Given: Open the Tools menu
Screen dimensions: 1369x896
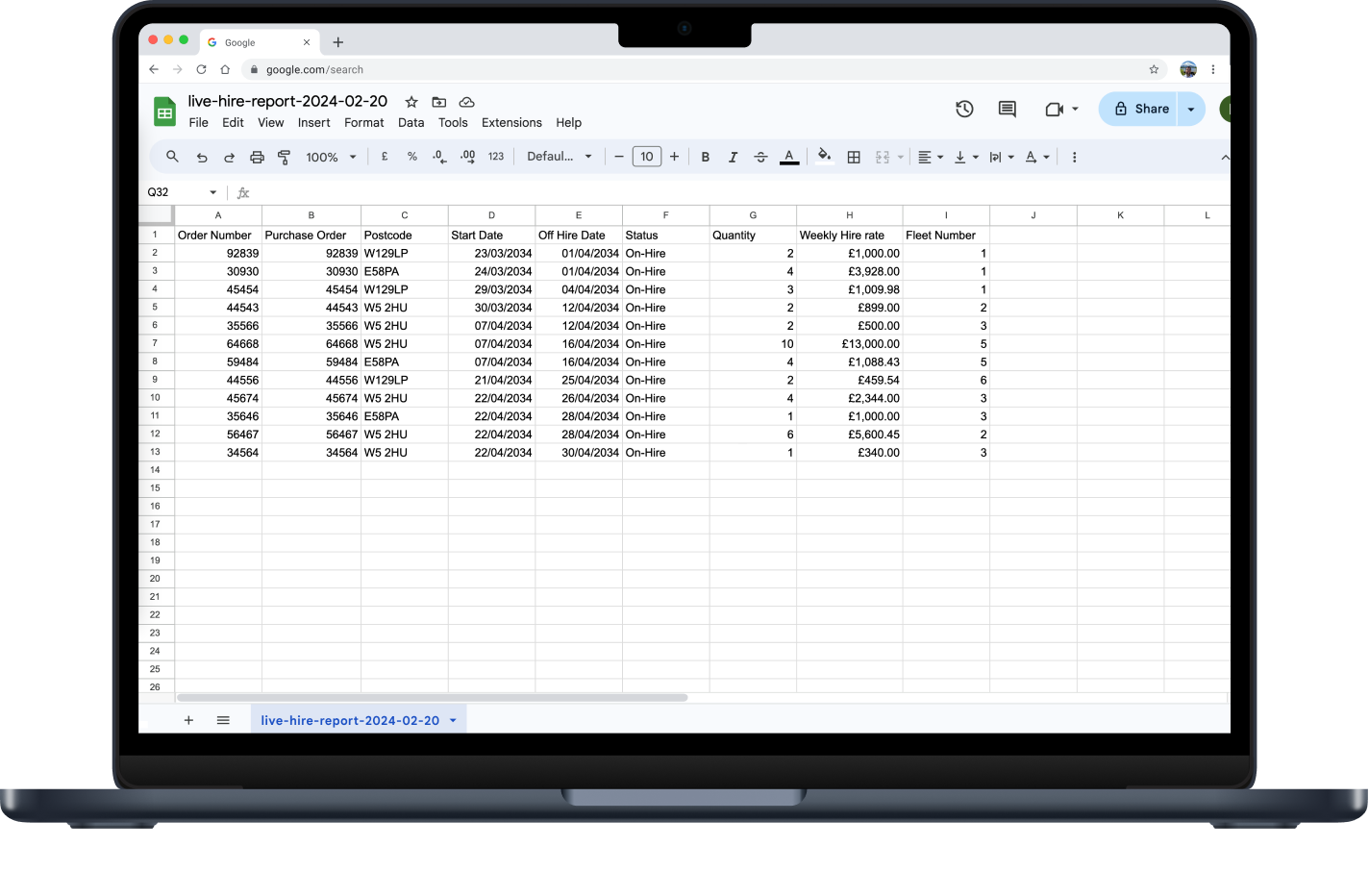Looking at the screenshot, I should pos(453,123).
